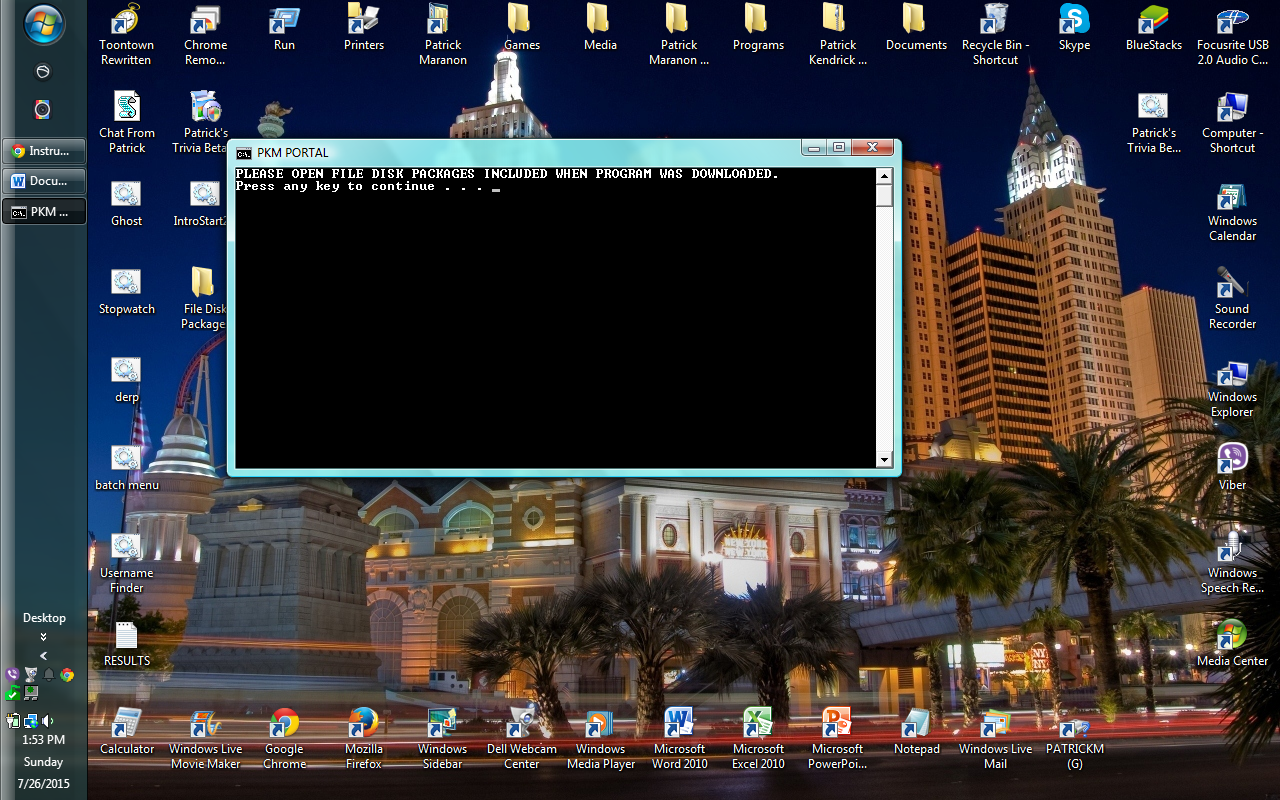The width and height of the screenshot is (1280, 800).
Task: Click the PKM PORTAL title bar text
Action: tap(292, 153)
